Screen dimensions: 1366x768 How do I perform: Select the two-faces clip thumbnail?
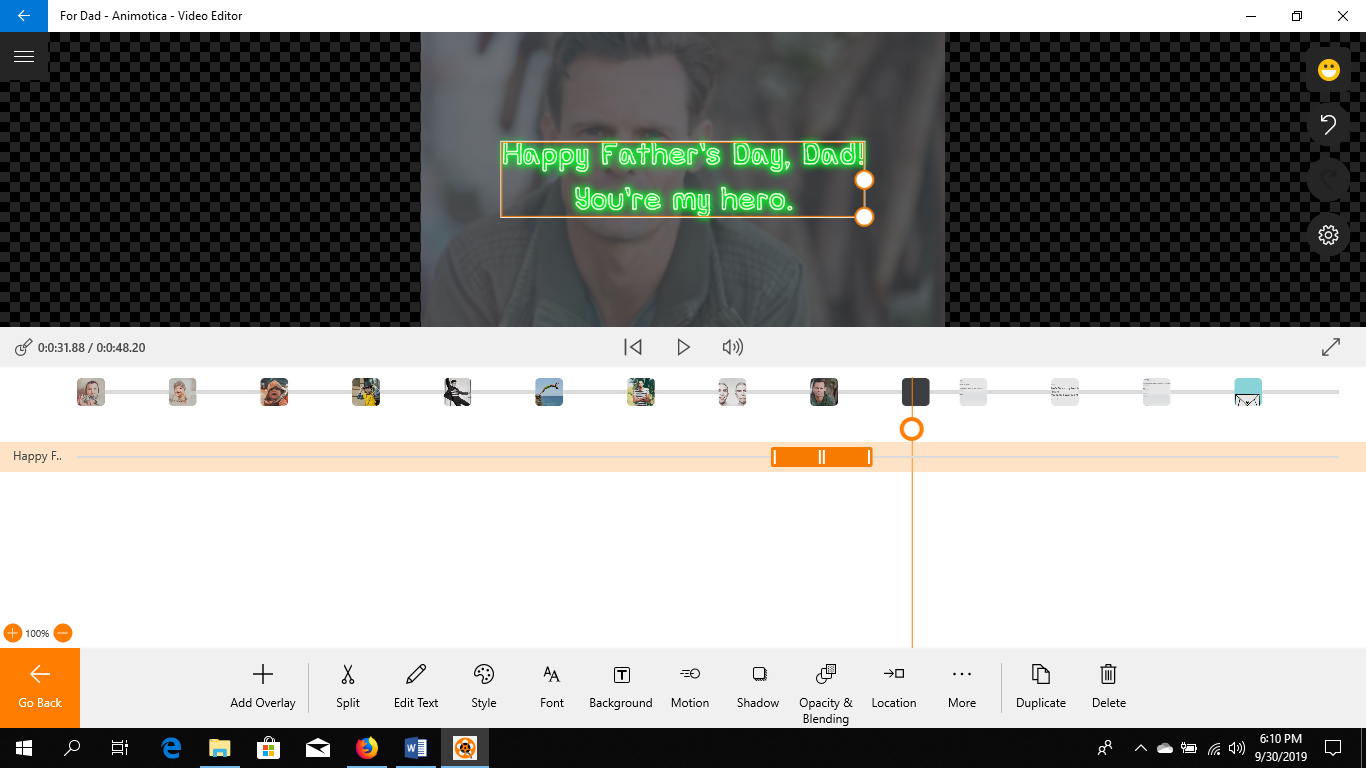(732, 392)
